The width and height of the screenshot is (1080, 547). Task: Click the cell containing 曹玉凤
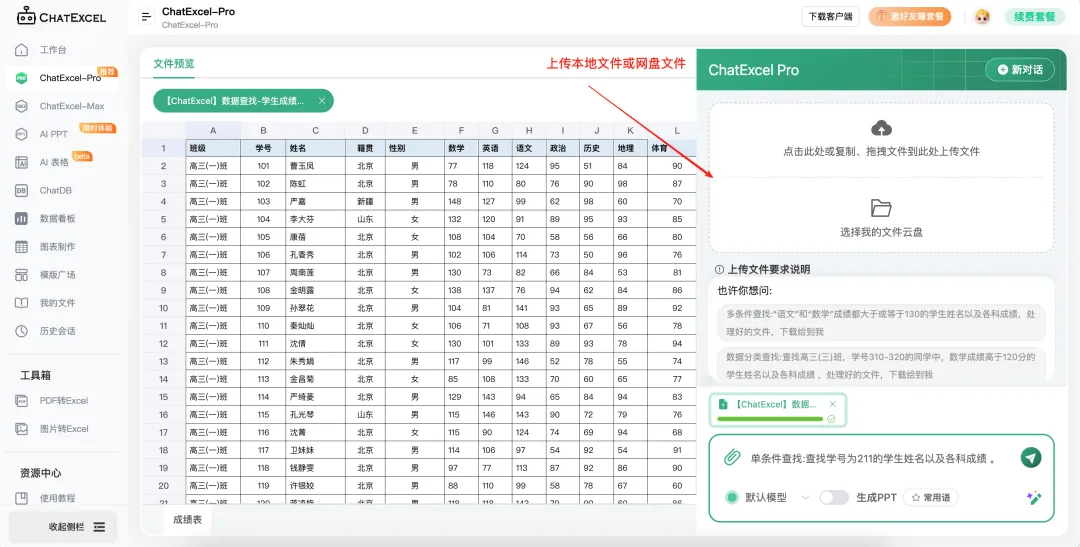click(x=315, y=166)
